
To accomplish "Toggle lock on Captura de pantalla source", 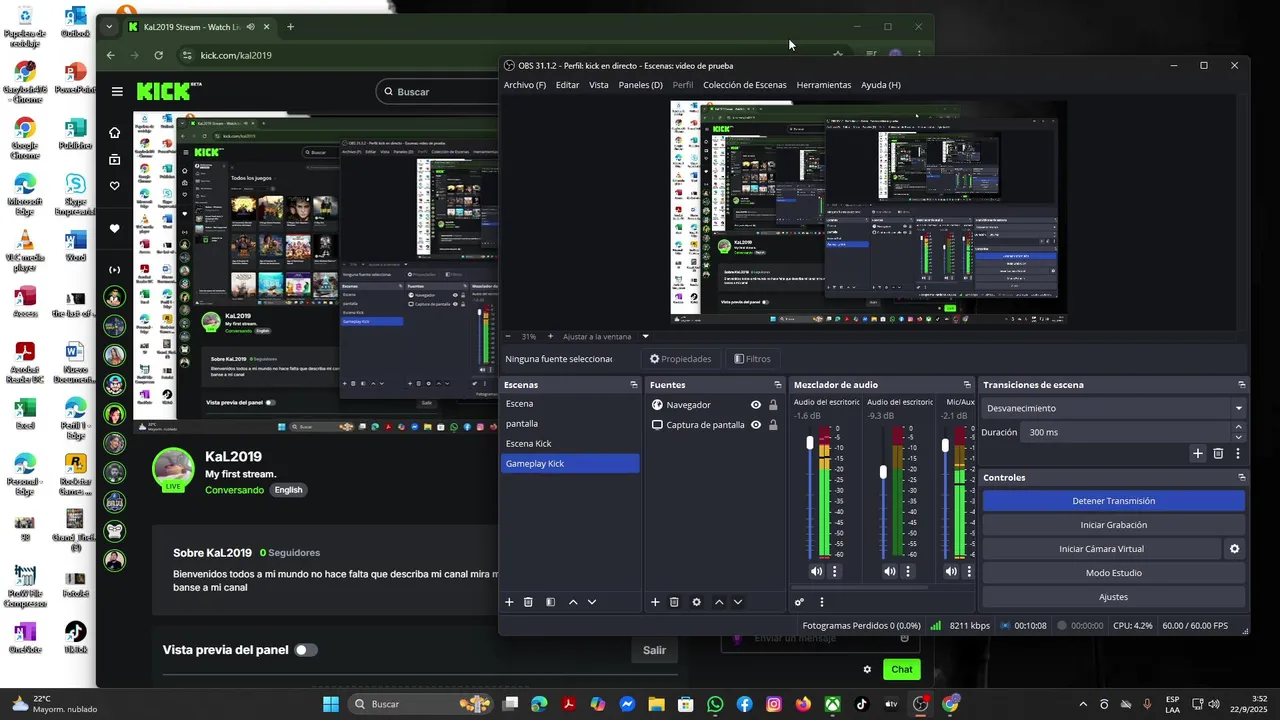I will pos(773,425).
